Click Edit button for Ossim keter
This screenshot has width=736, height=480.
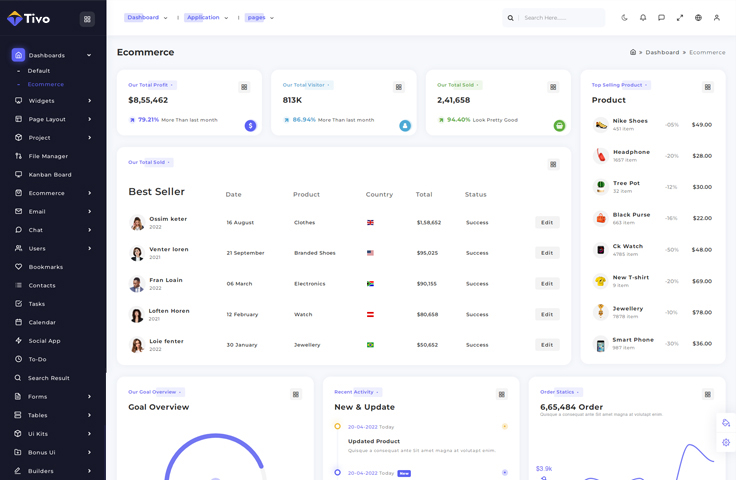547,223
